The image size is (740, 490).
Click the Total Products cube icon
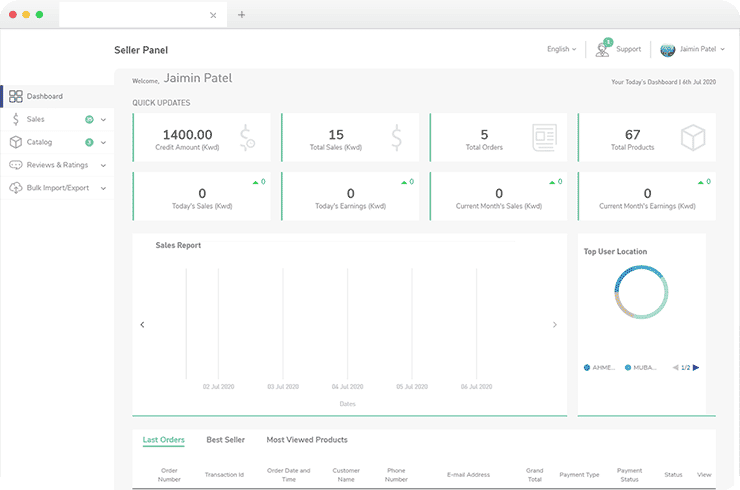[693, 138]
